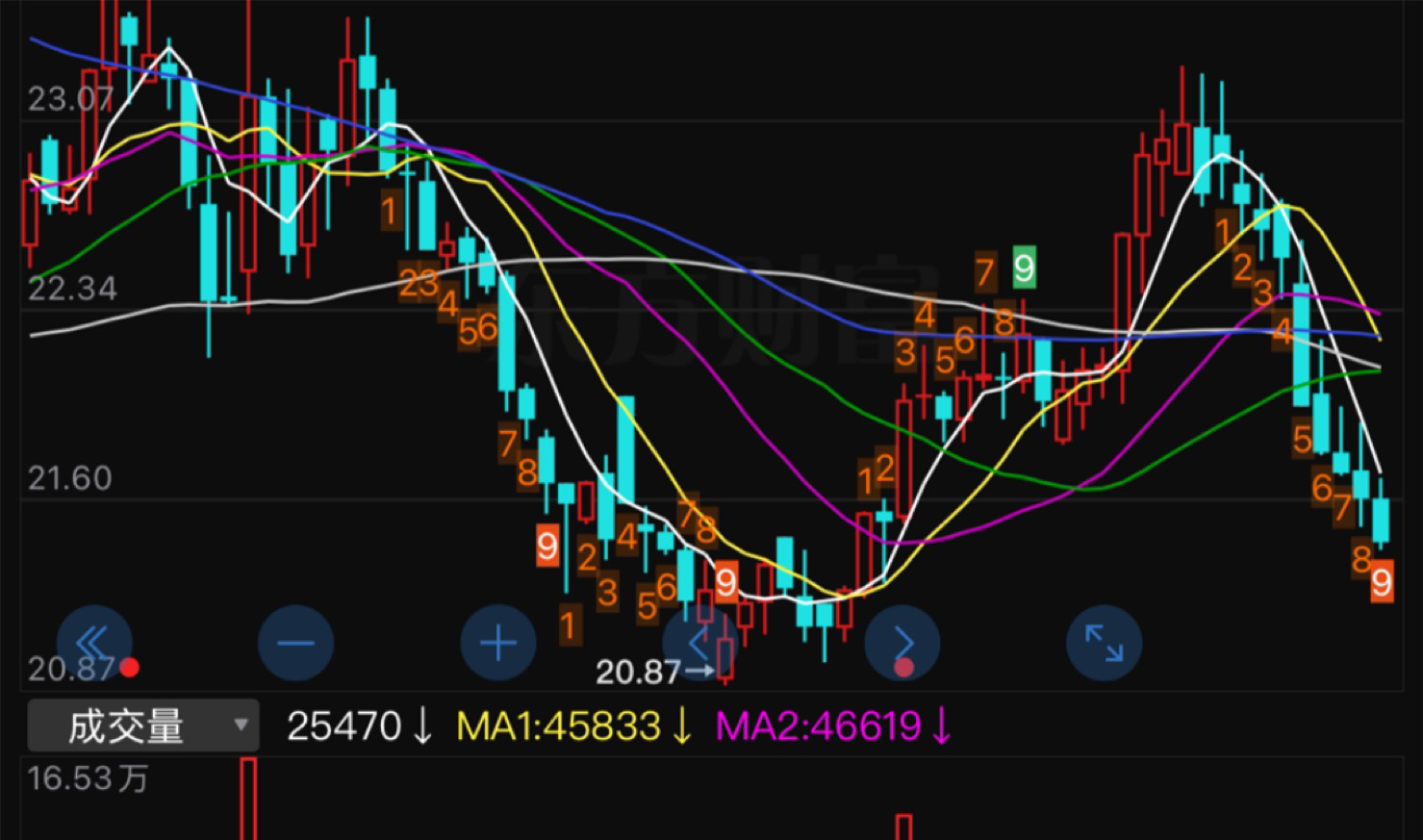Click the 16.53万 volume axis label
This screenshot has height=840, width=1423.
[x=88, y=777]
